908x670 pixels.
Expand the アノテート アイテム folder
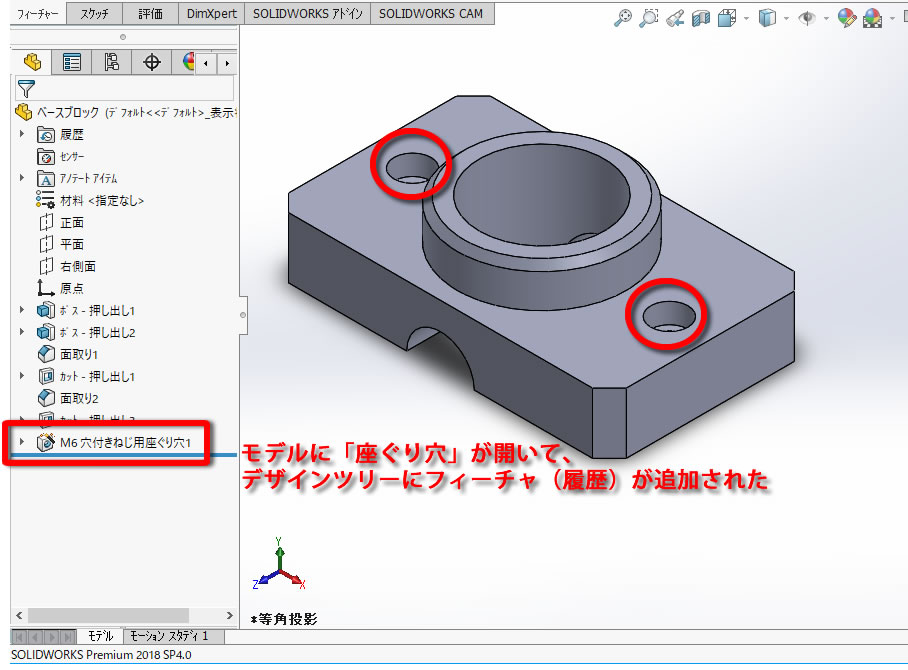[22, 178]
